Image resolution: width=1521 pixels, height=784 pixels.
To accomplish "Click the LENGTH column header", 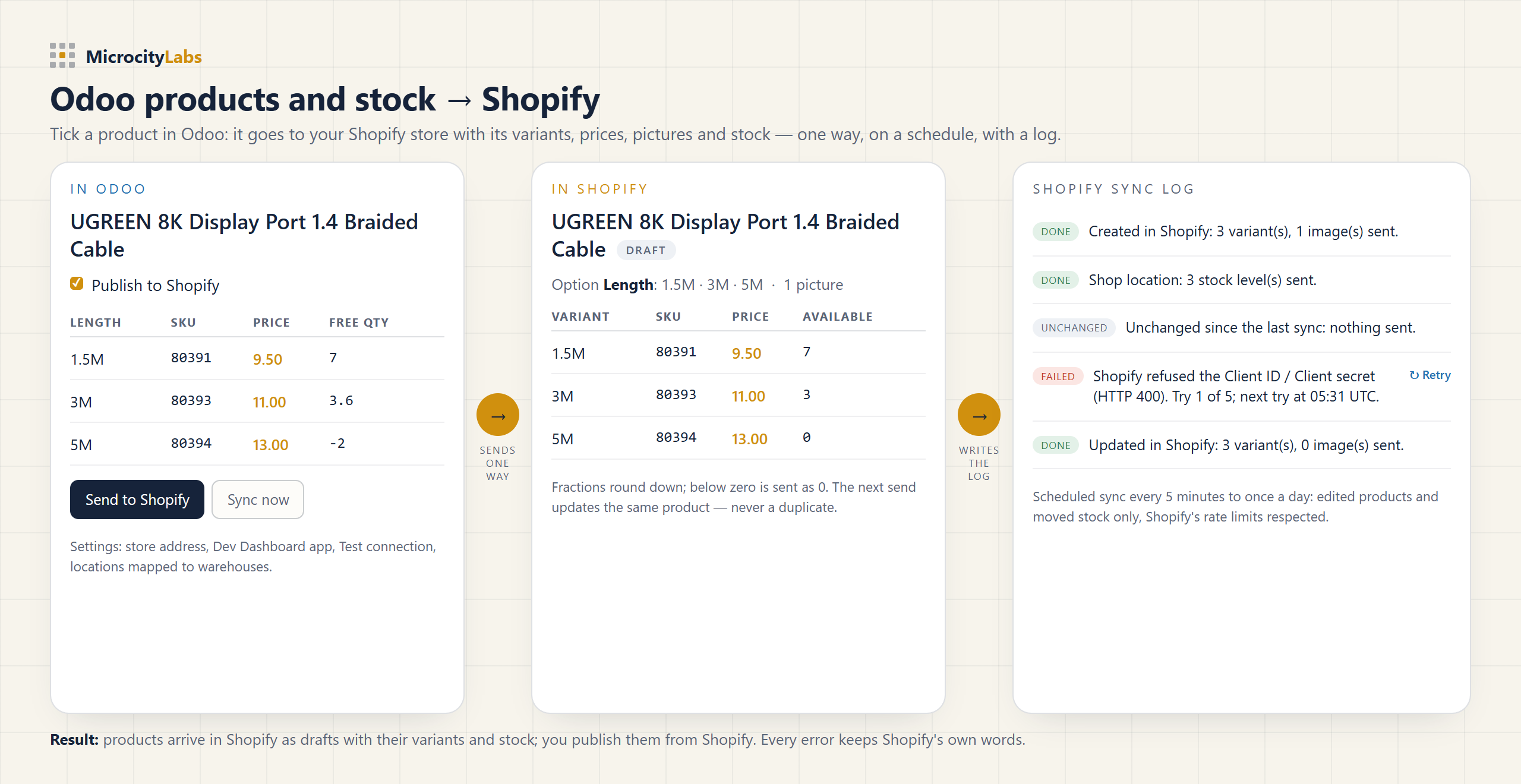I will tap(96, 322).
